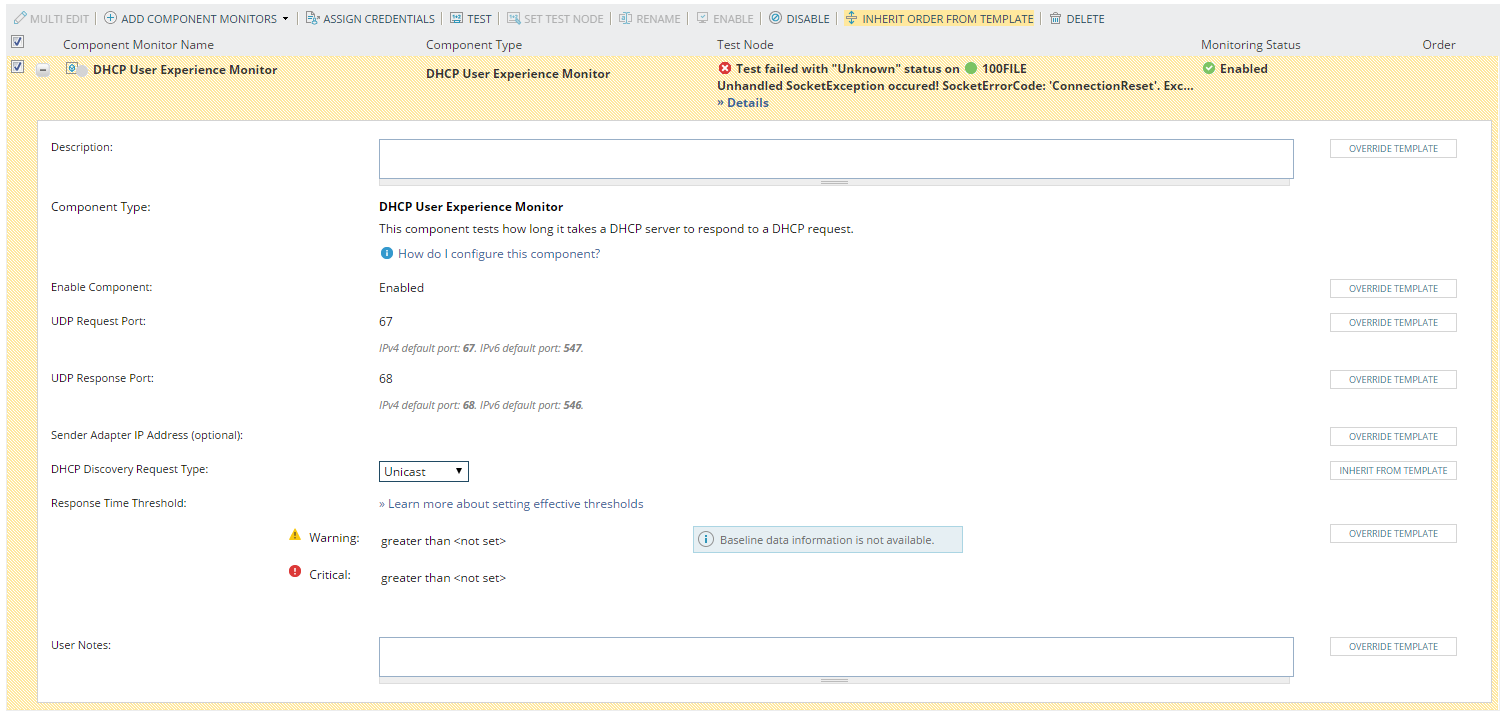Click baseline data info icon
This screenshot has height=712, width=1500.
706,540
